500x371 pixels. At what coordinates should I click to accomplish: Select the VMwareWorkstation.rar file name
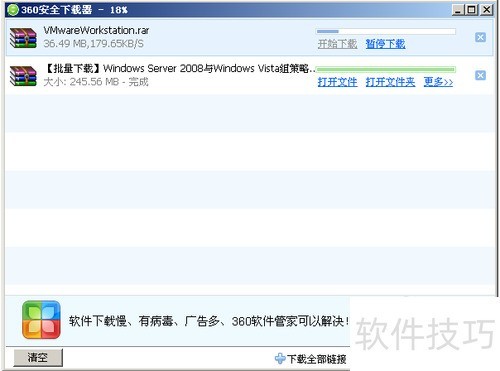[96, 30]
